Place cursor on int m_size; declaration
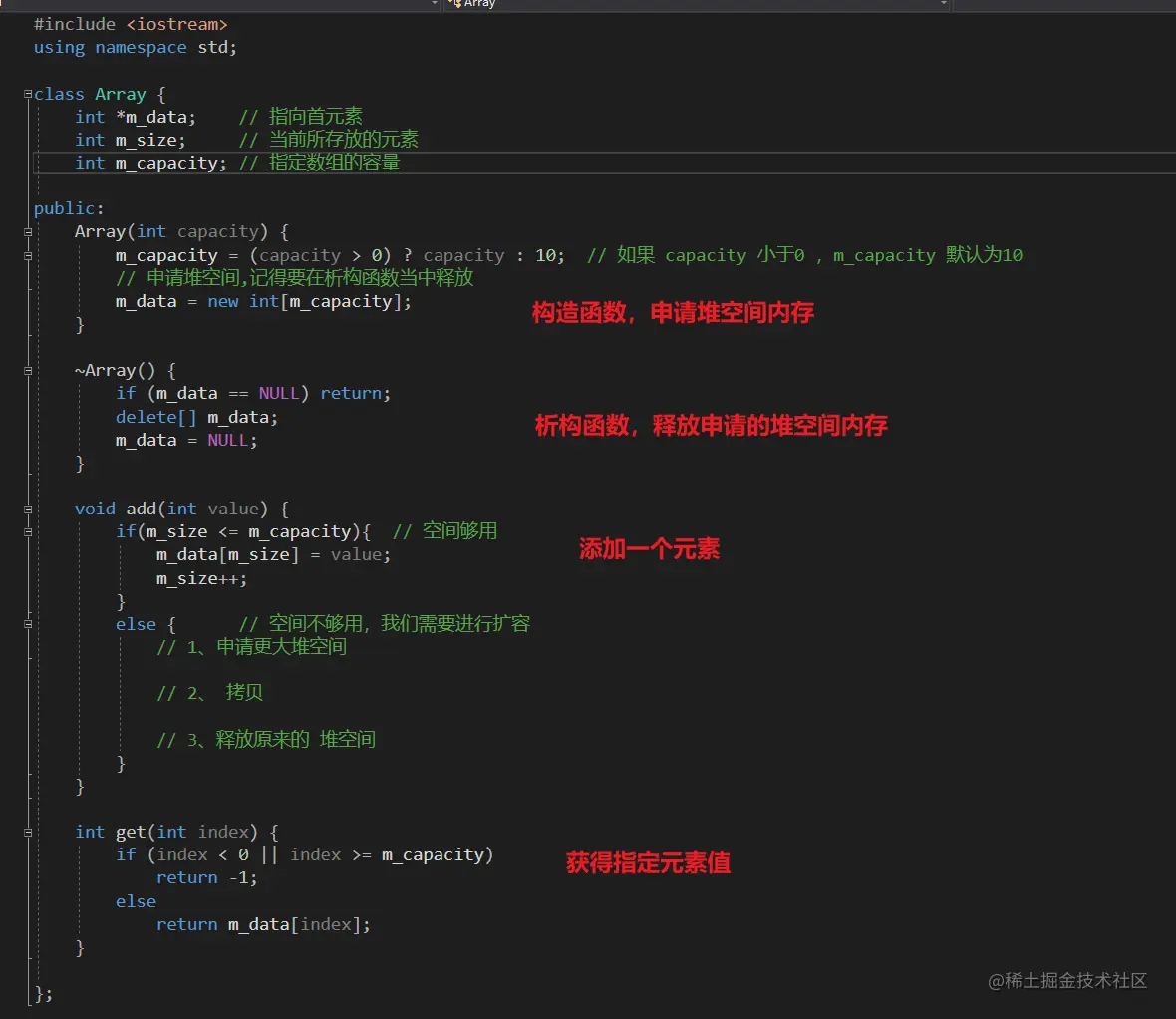 (x=130, y=141)
